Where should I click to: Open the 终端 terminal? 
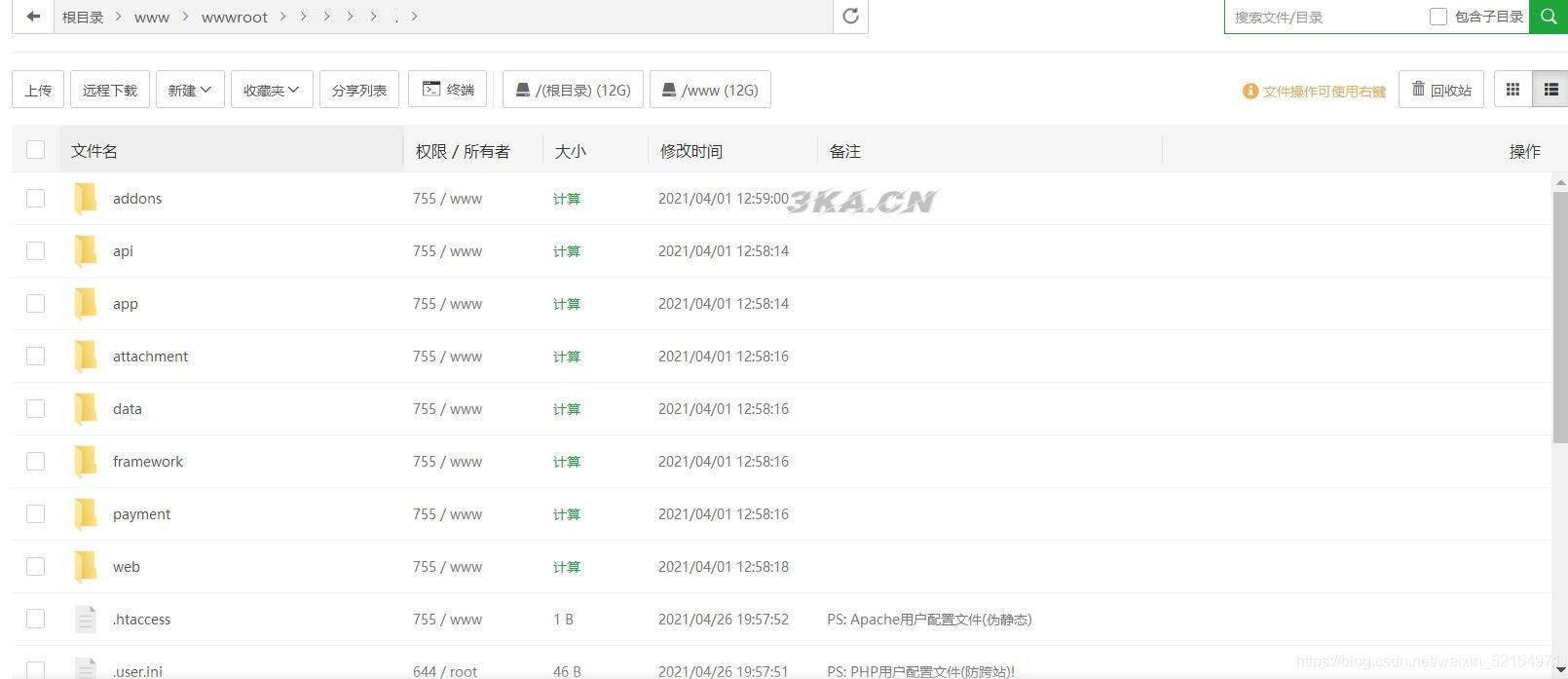coord(448,90)
